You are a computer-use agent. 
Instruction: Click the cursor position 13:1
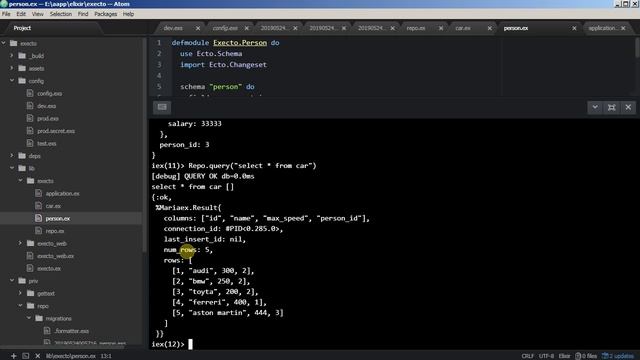(x=106, y=356)
